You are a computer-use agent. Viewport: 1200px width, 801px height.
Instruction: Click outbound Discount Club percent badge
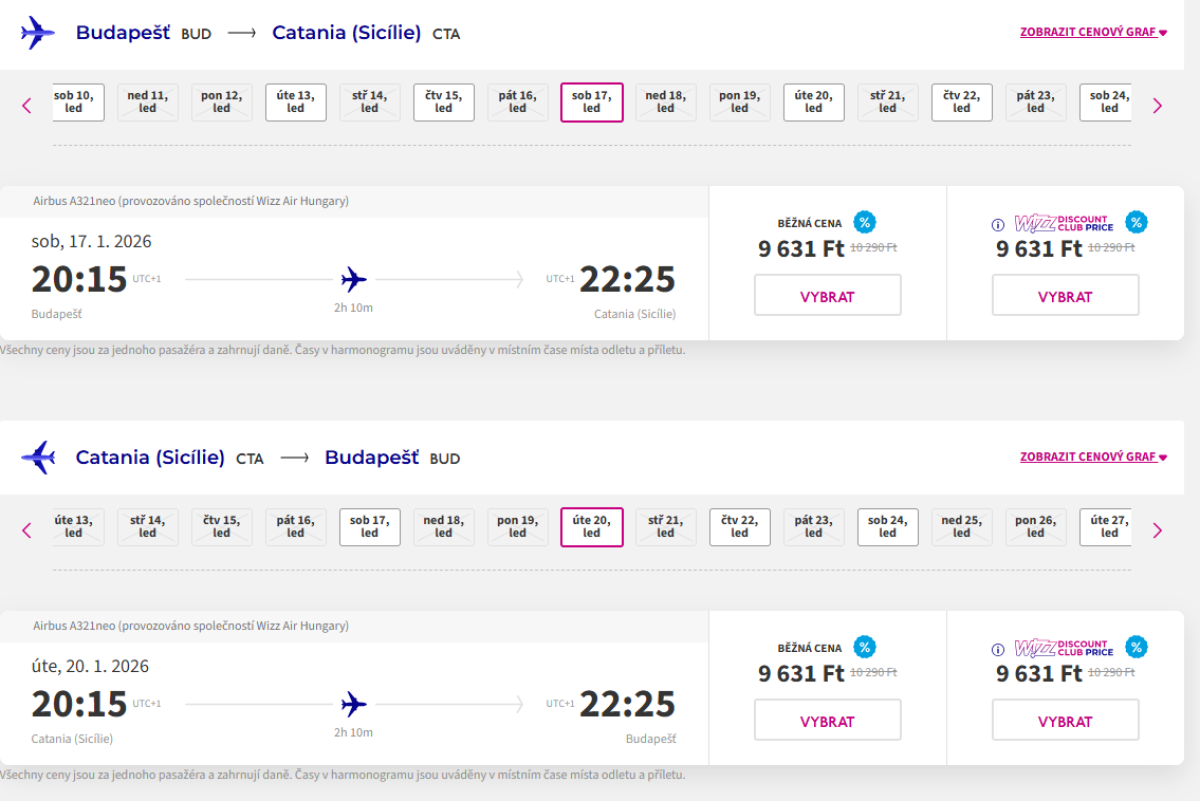click(x=1135, y=222)
